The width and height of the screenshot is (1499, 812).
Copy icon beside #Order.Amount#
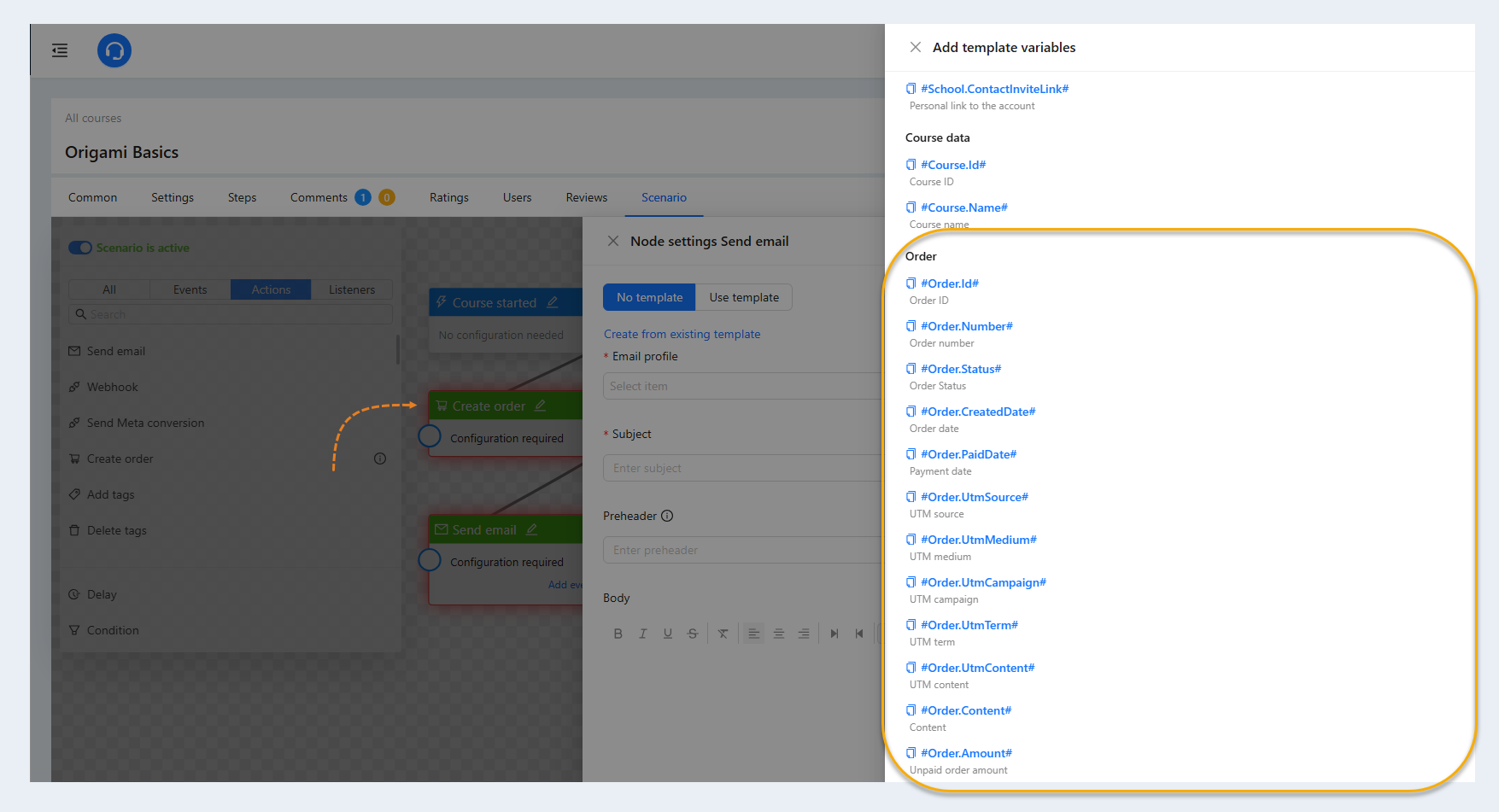click(911, 753)
